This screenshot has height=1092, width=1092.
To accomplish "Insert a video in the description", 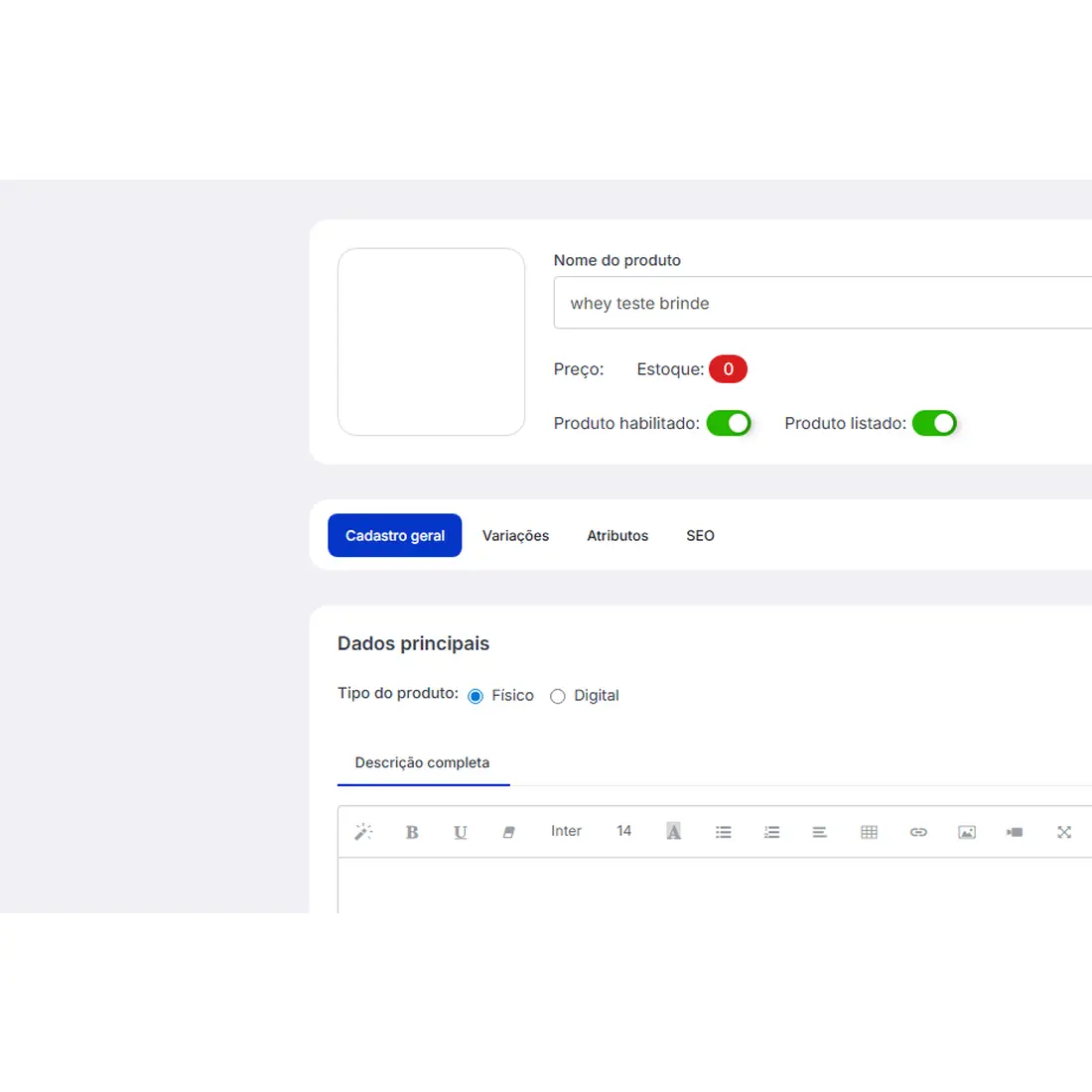I will 1015,832.
